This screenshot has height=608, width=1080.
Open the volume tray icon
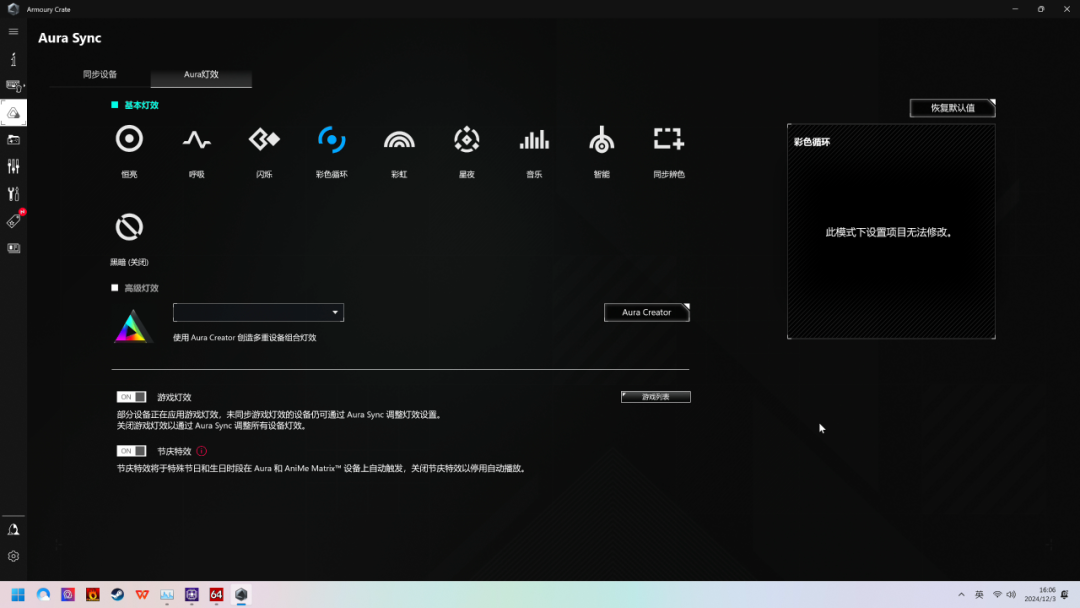point(1011,594)
